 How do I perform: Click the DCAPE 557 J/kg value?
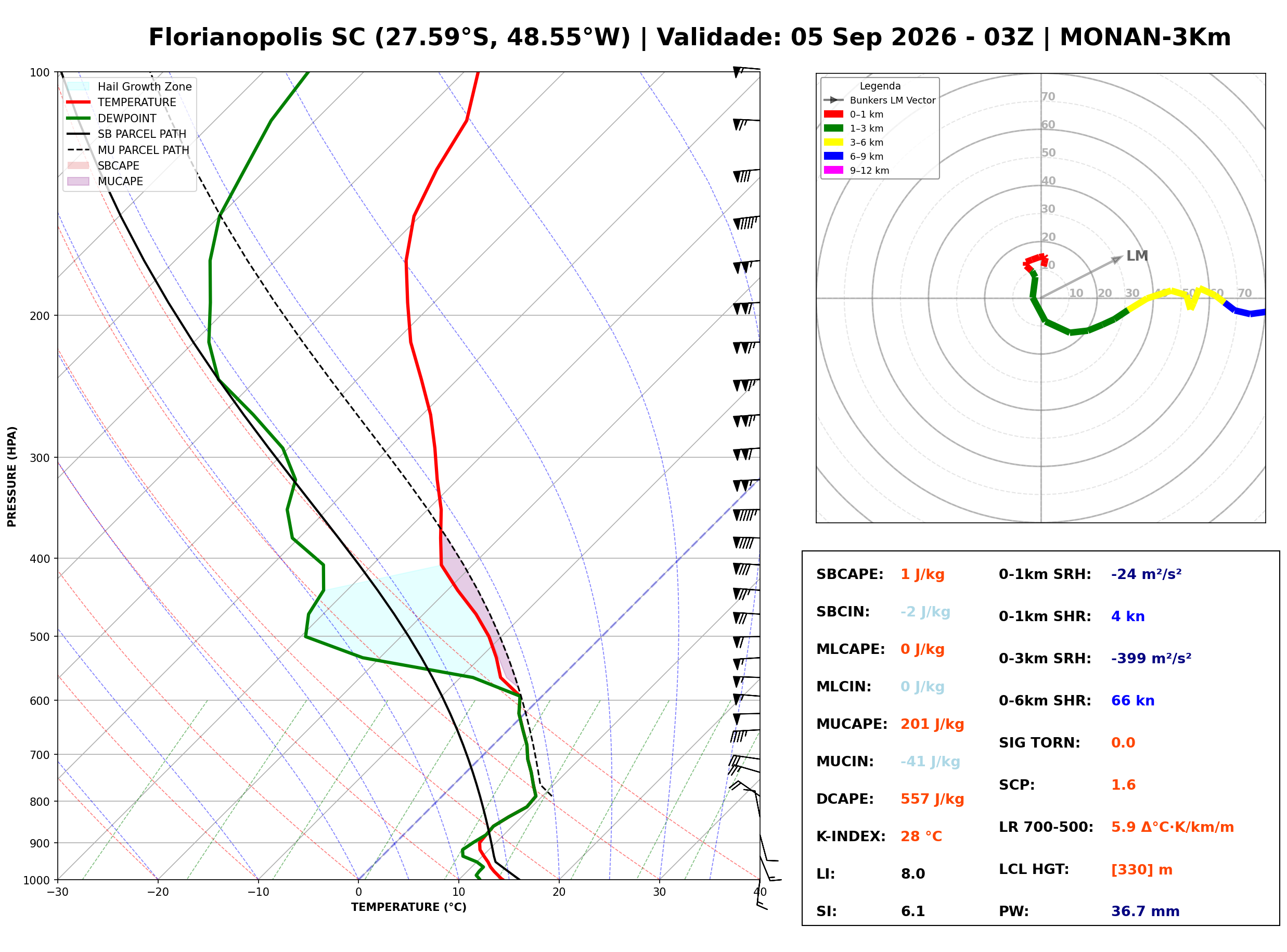pyautogui.click(x=932, y=799)
